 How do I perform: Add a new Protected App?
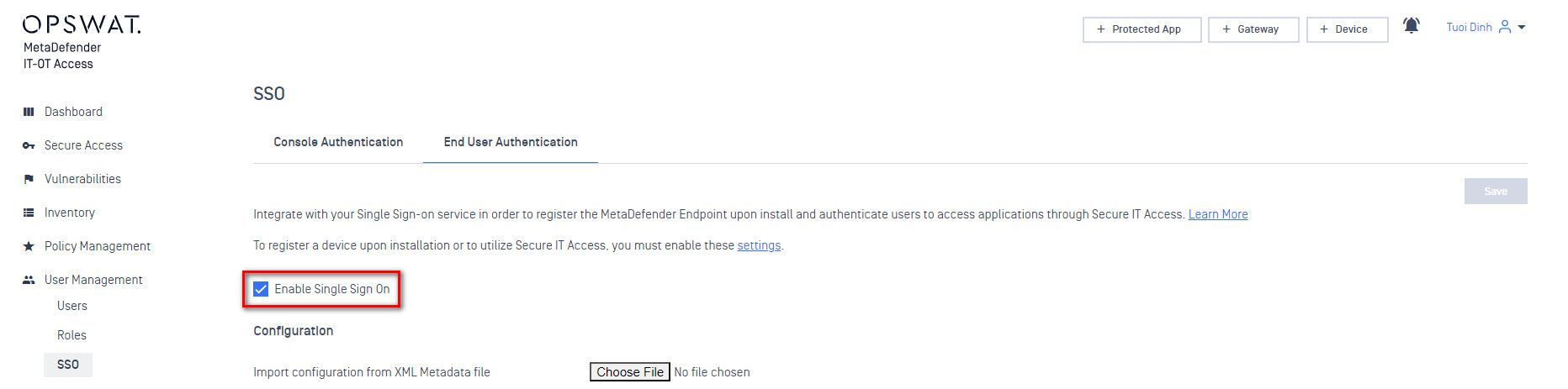1142,29
